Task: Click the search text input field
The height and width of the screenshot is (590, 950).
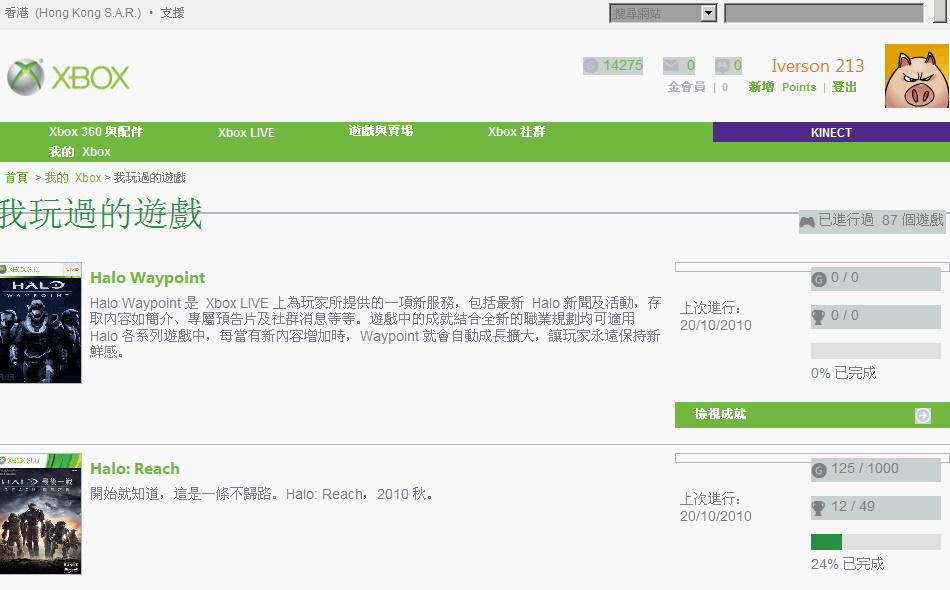Action: [823, 13]
